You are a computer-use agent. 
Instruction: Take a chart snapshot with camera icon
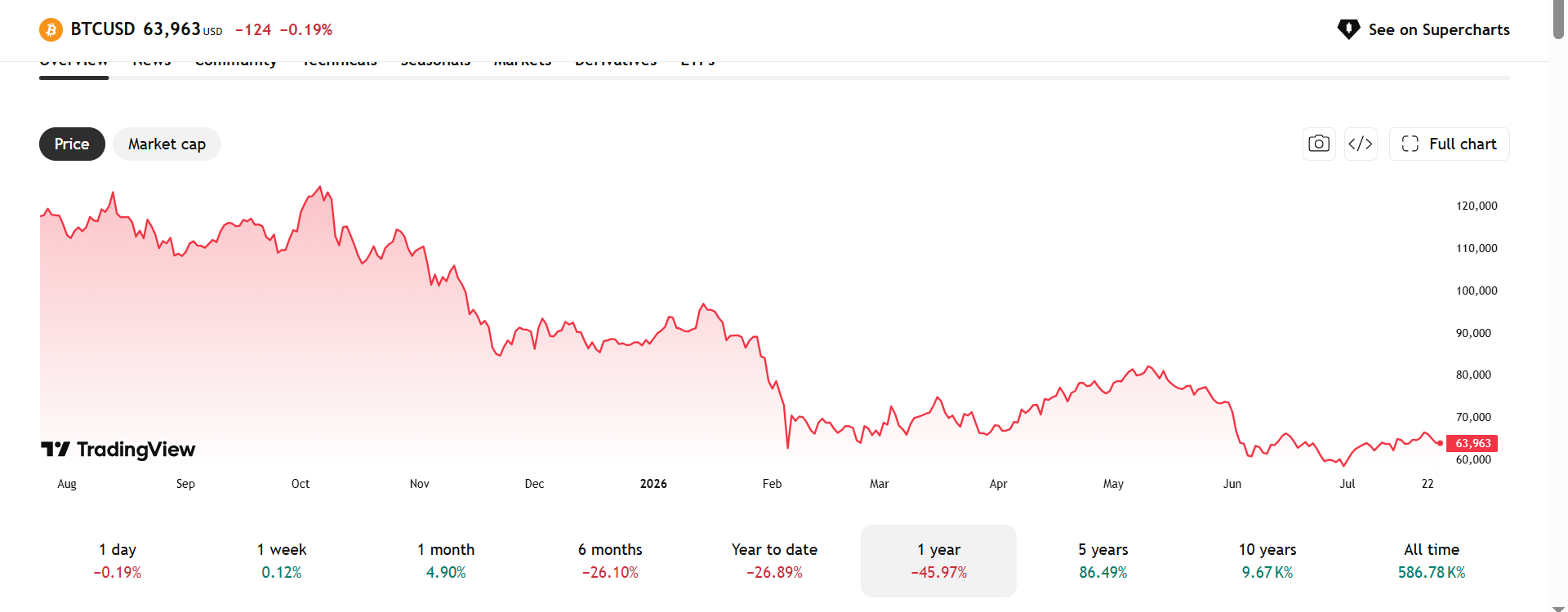1319,144
